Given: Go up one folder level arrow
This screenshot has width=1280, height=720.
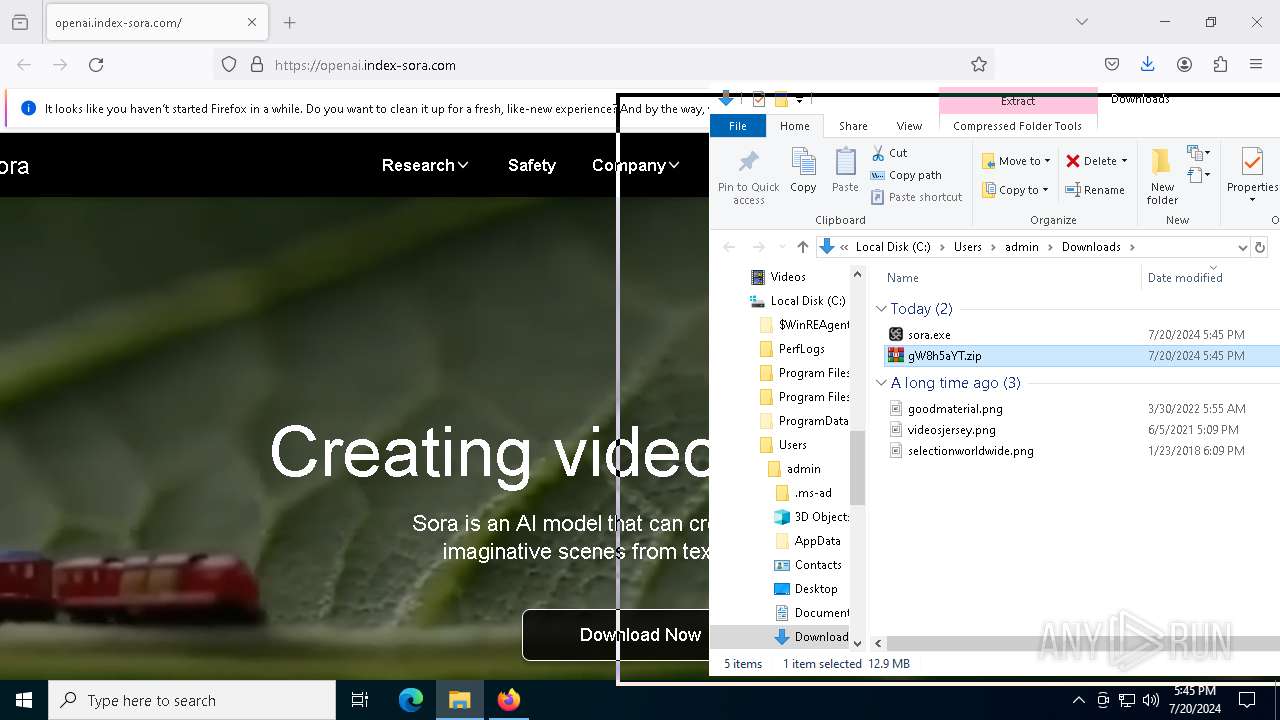Looking at the screenshot, I should (x=802, y=247).
